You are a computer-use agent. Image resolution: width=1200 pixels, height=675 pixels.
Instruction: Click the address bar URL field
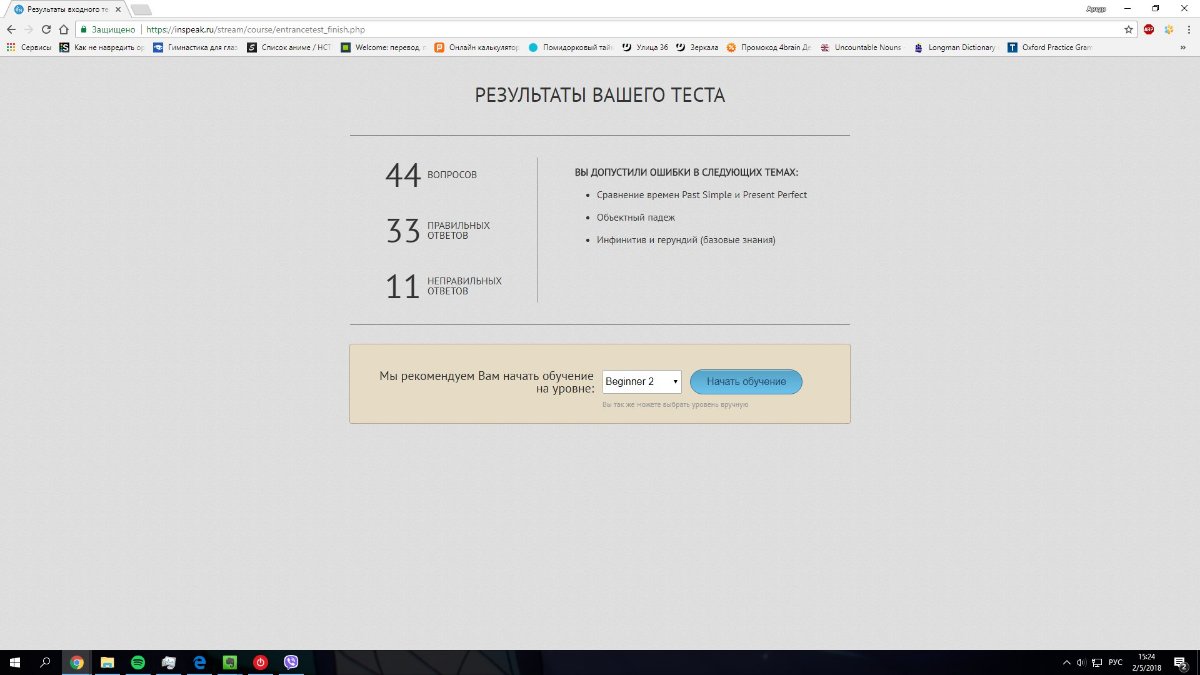point(600,30)
